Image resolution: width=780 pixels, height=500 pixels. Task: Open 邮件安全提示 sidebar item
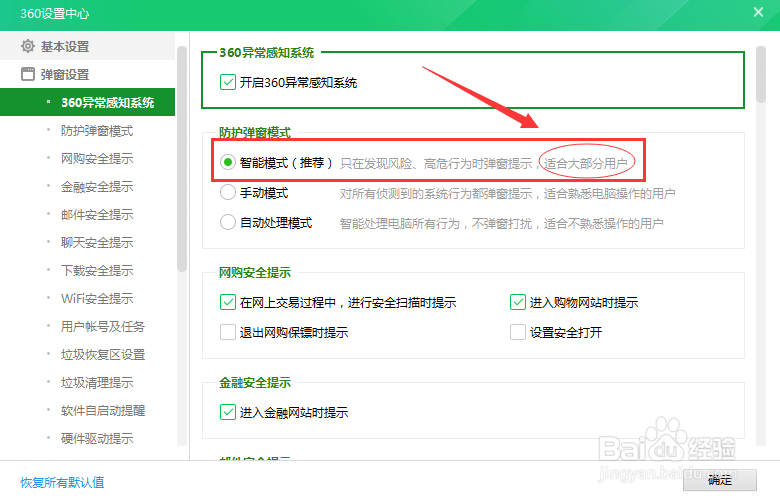coord(97,214)
